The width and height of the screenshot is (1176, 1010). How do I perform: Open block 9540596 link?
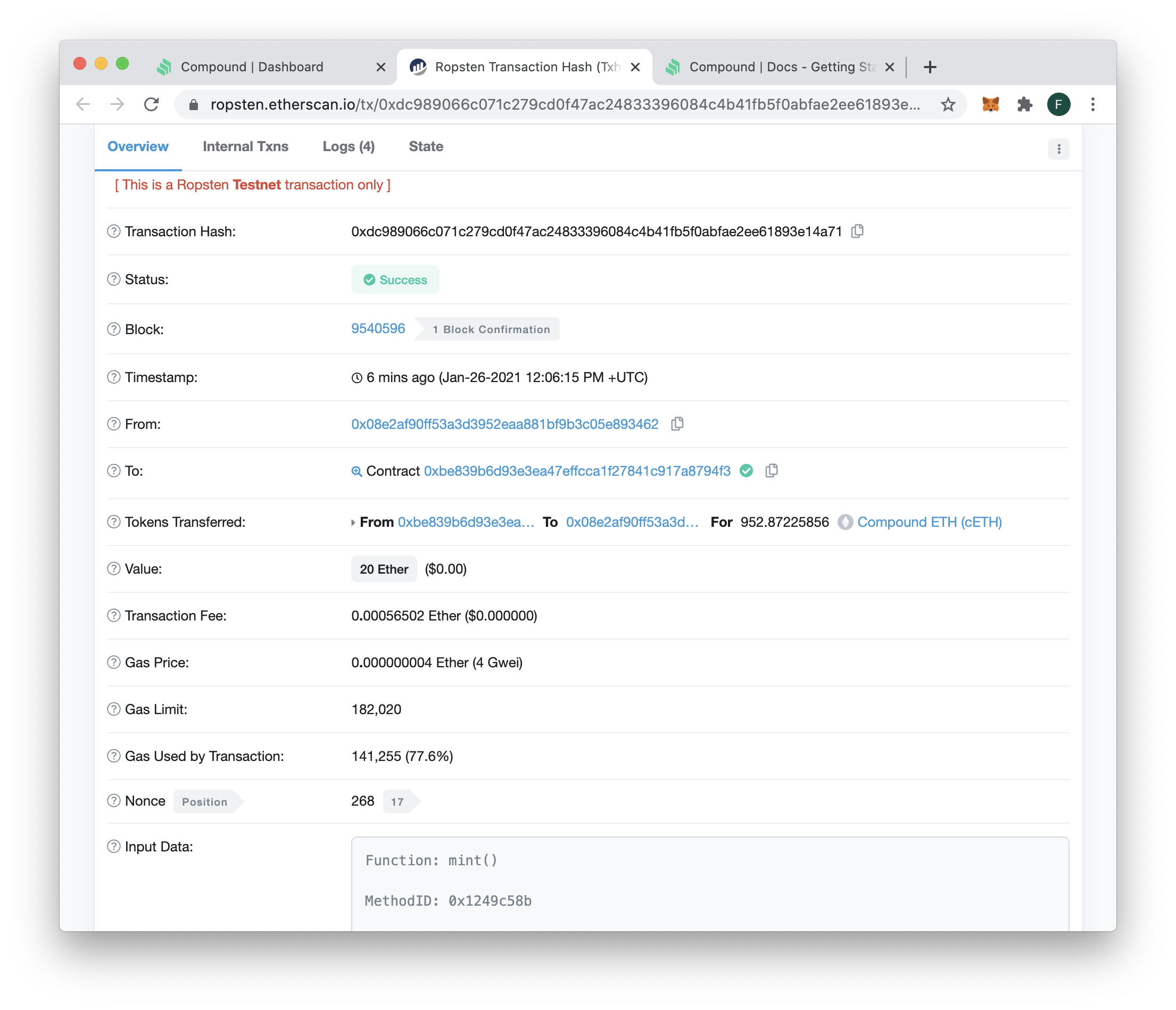[x=378, y=329]
